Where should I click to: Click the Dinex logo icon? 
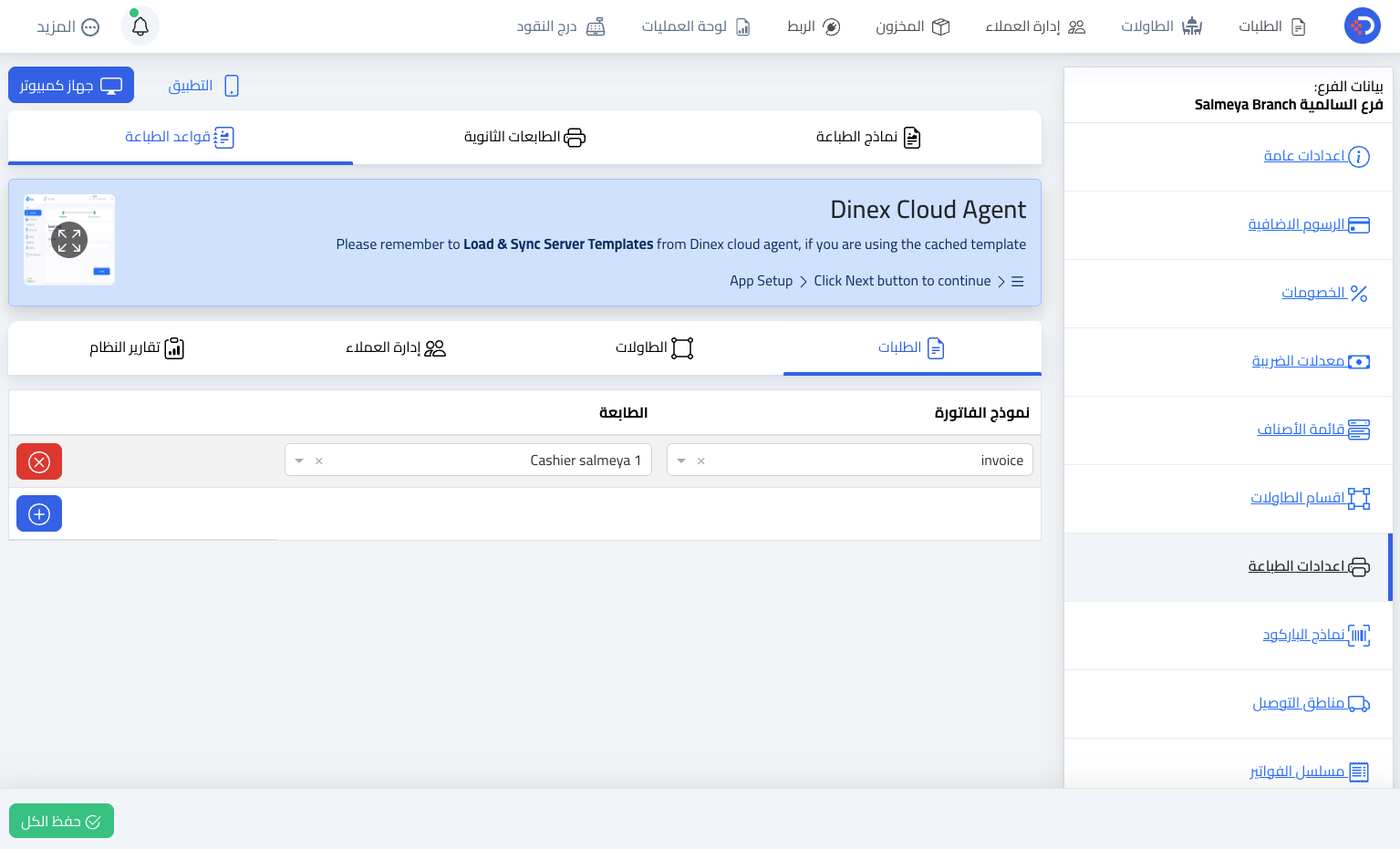(x=1362, y=26)
